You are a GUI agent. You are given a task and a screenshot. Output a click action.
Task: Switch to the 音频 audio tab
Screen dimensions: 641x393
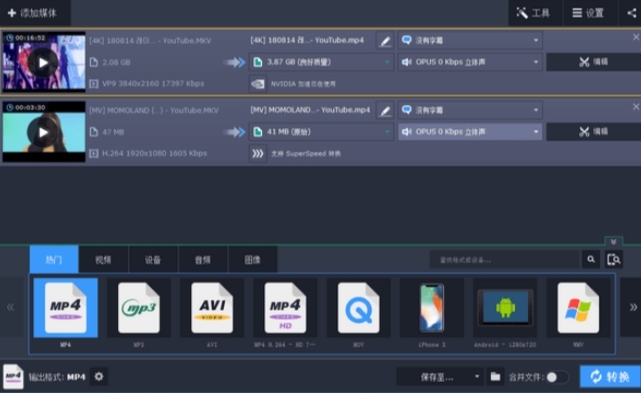click(x=203, y=260)
